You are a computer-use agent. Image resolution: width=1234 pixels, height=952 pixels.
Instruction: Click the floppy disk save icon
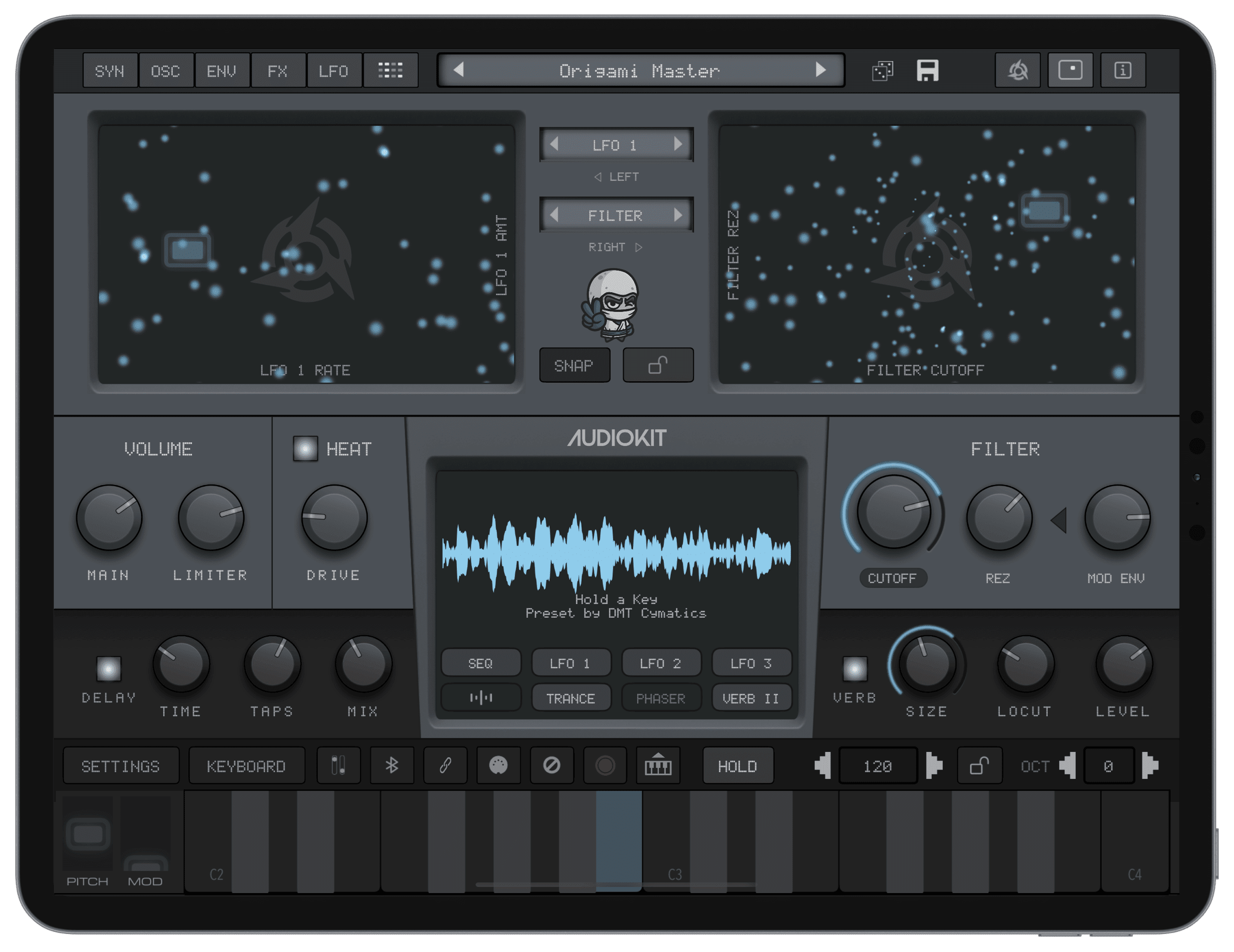click(x=927, y=71)
